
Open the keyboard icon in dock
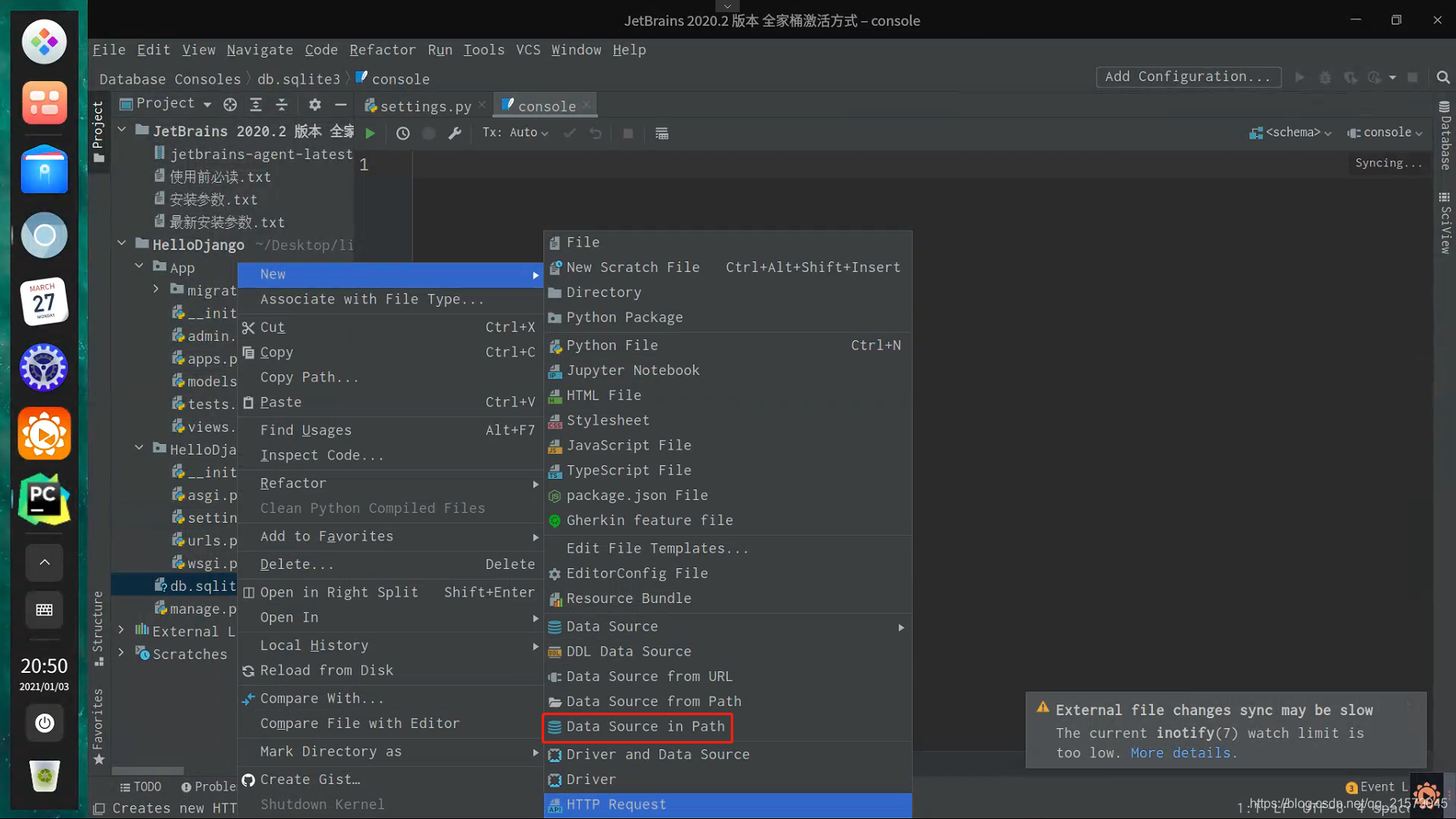pyautogui.click(x=44, y=610)
